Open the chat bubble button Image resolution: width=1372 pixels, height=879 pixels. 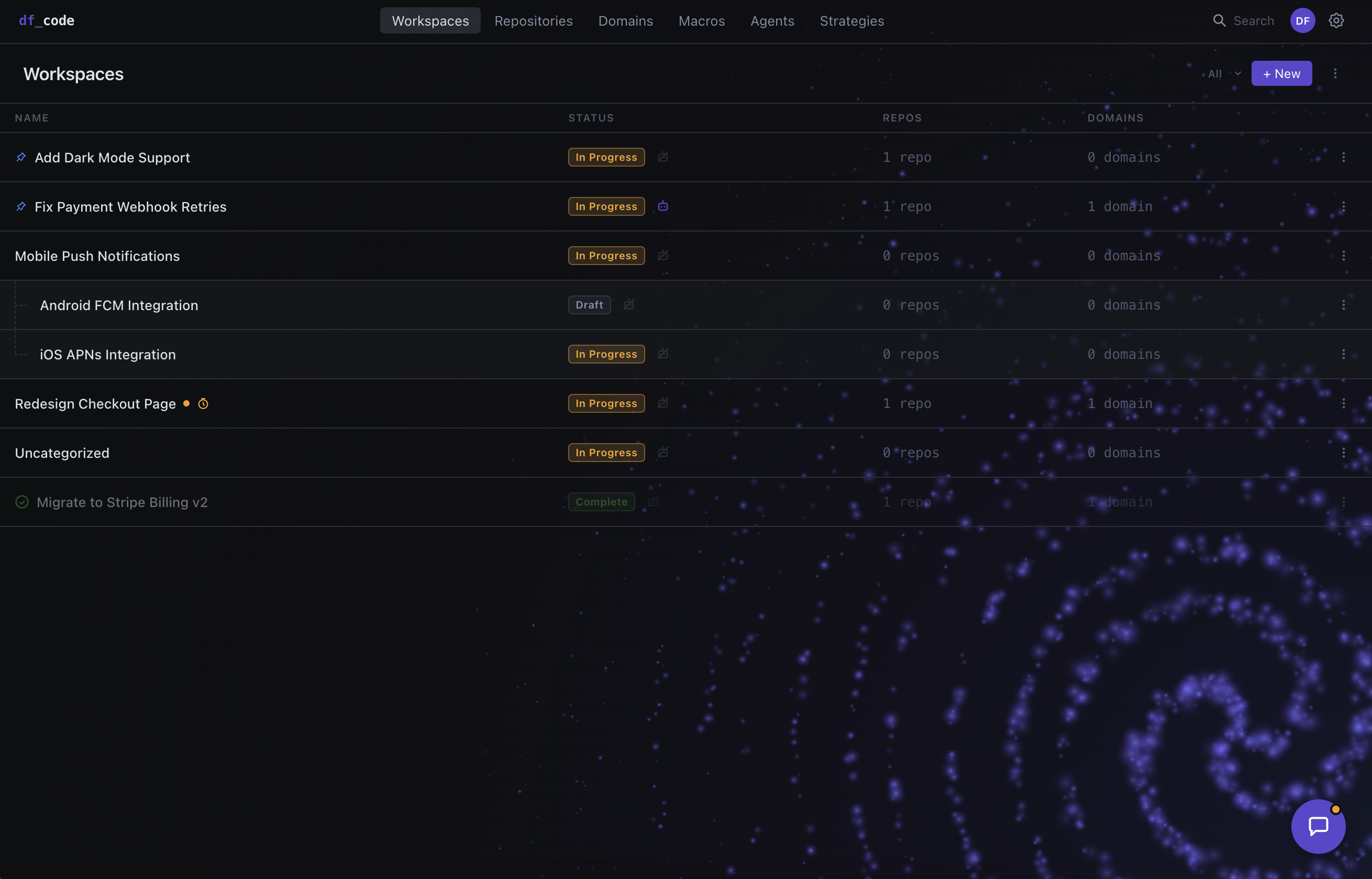click(x=1319, y=826)
